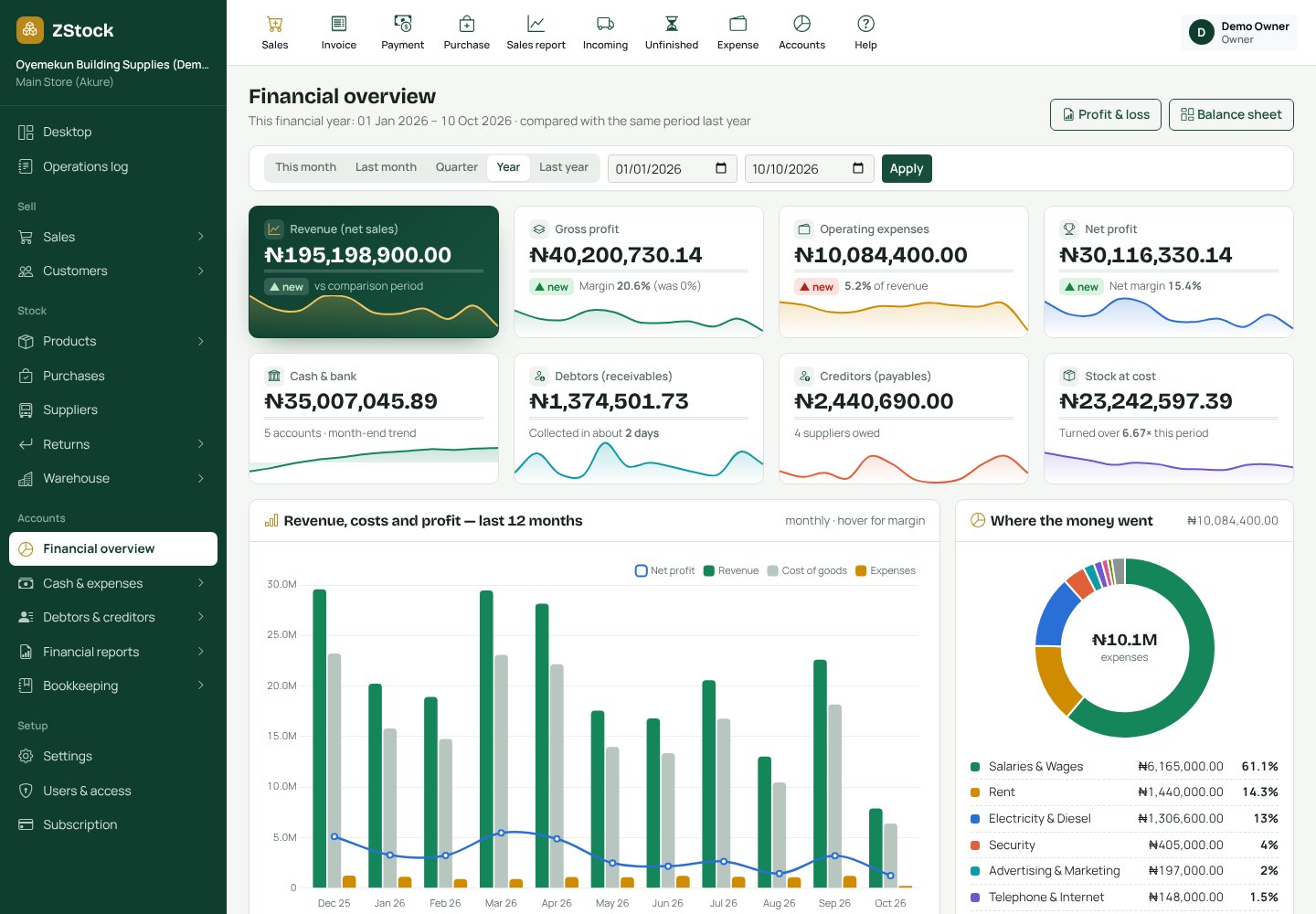This screenshot has height=914, width=1316.
Task: Click the Users & access shield icon
Action: coord(26,791)
